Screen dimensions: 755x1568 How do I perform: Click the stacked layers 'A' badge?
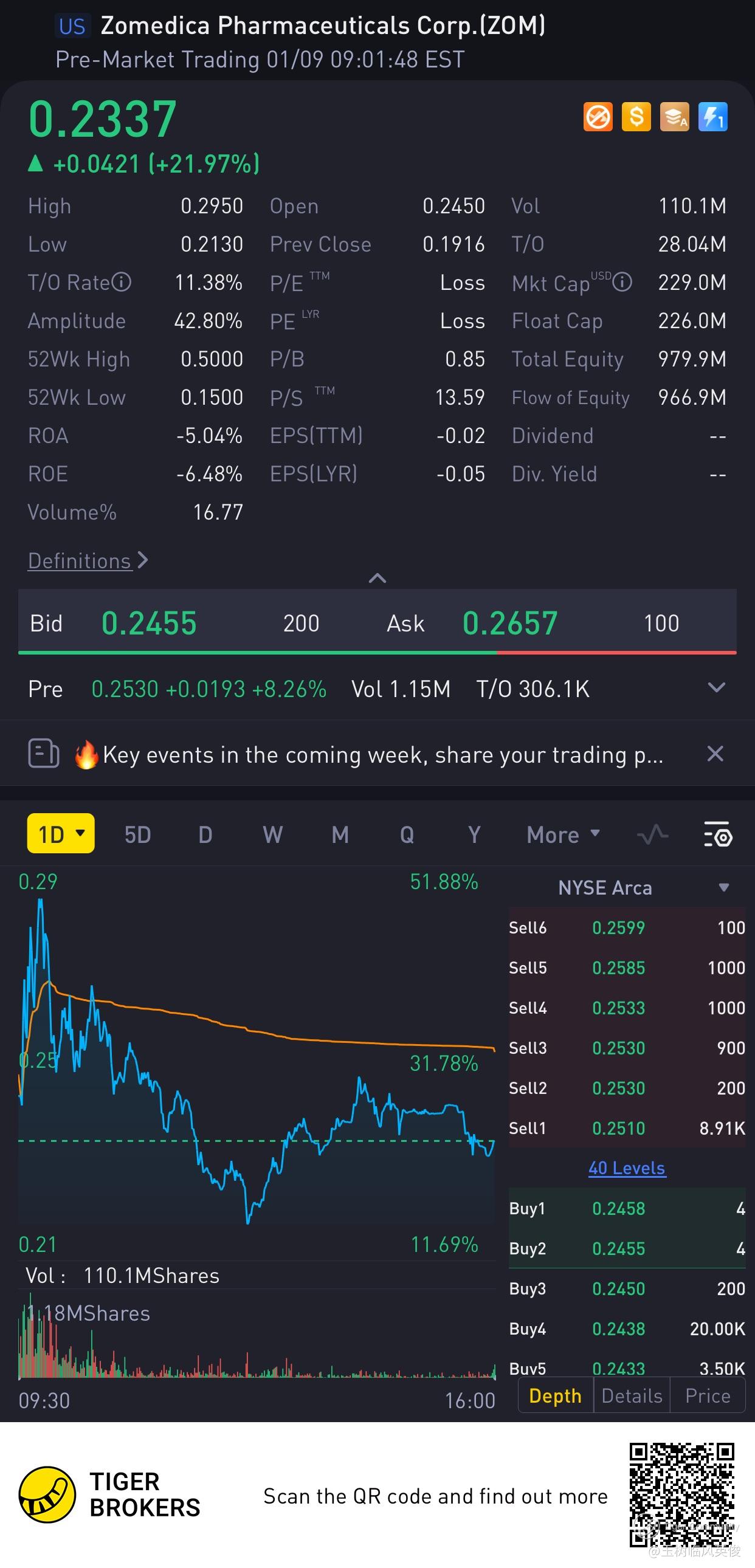(675, 117)
